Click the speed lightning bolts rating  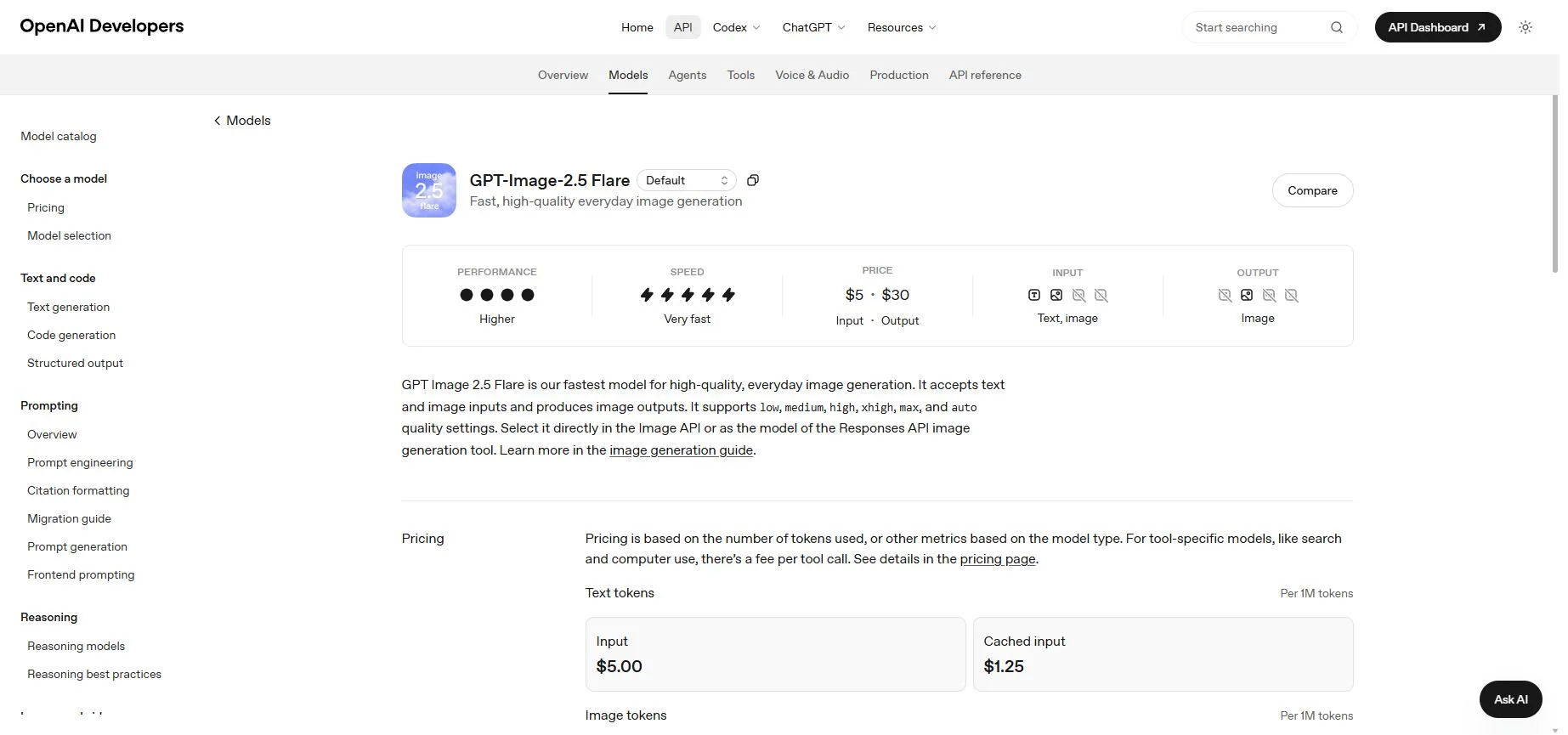click(x=688, y=295)
